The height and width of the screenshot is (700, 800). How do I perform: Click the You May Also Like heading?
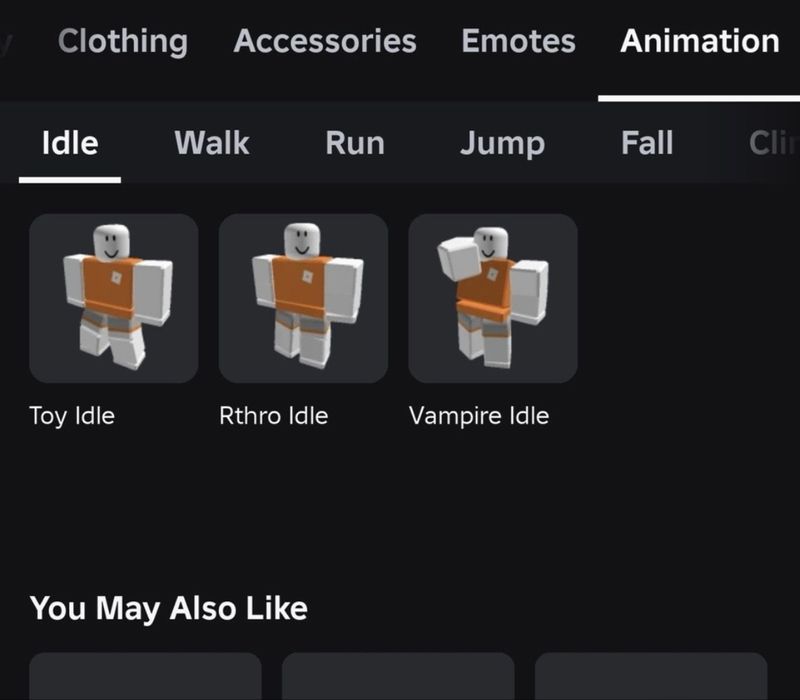point(169,609)
